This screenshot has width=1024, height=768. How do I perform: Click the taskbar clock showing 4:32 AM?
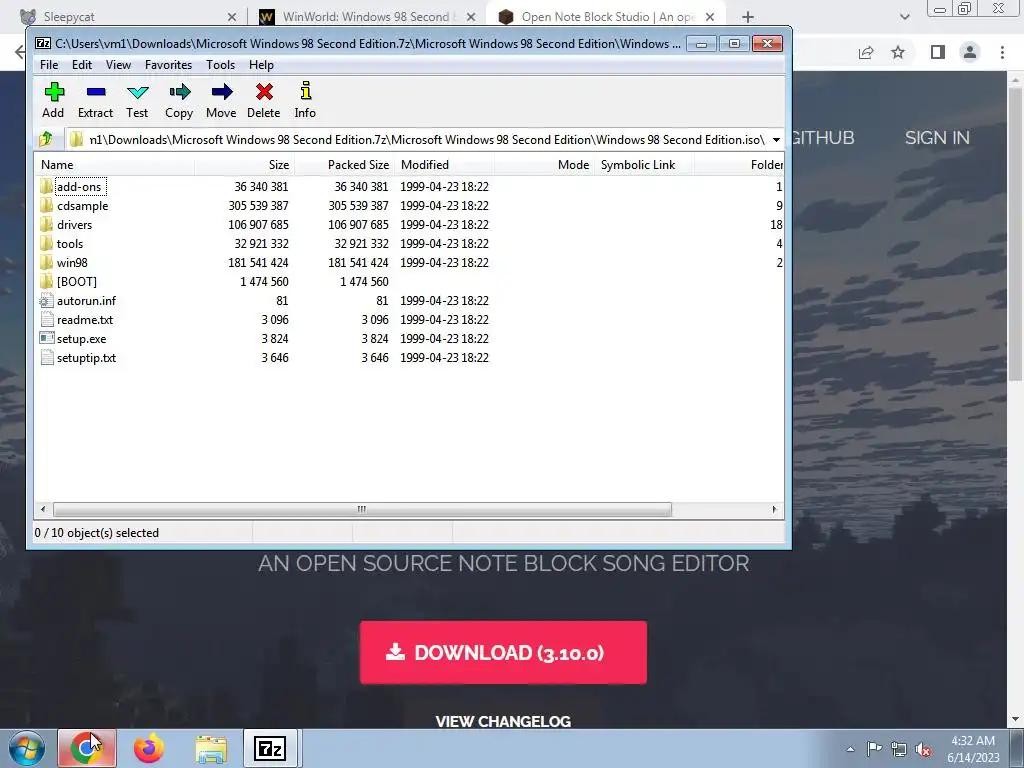(973, 749)
